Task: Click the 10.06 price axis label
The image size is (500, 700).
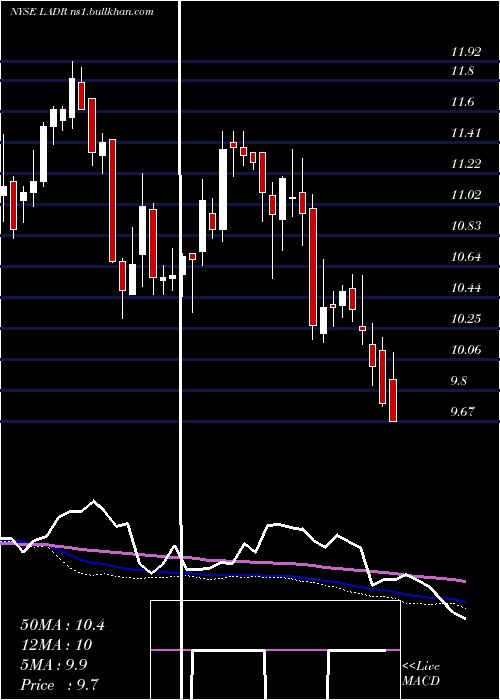Action: pos(466,349)
